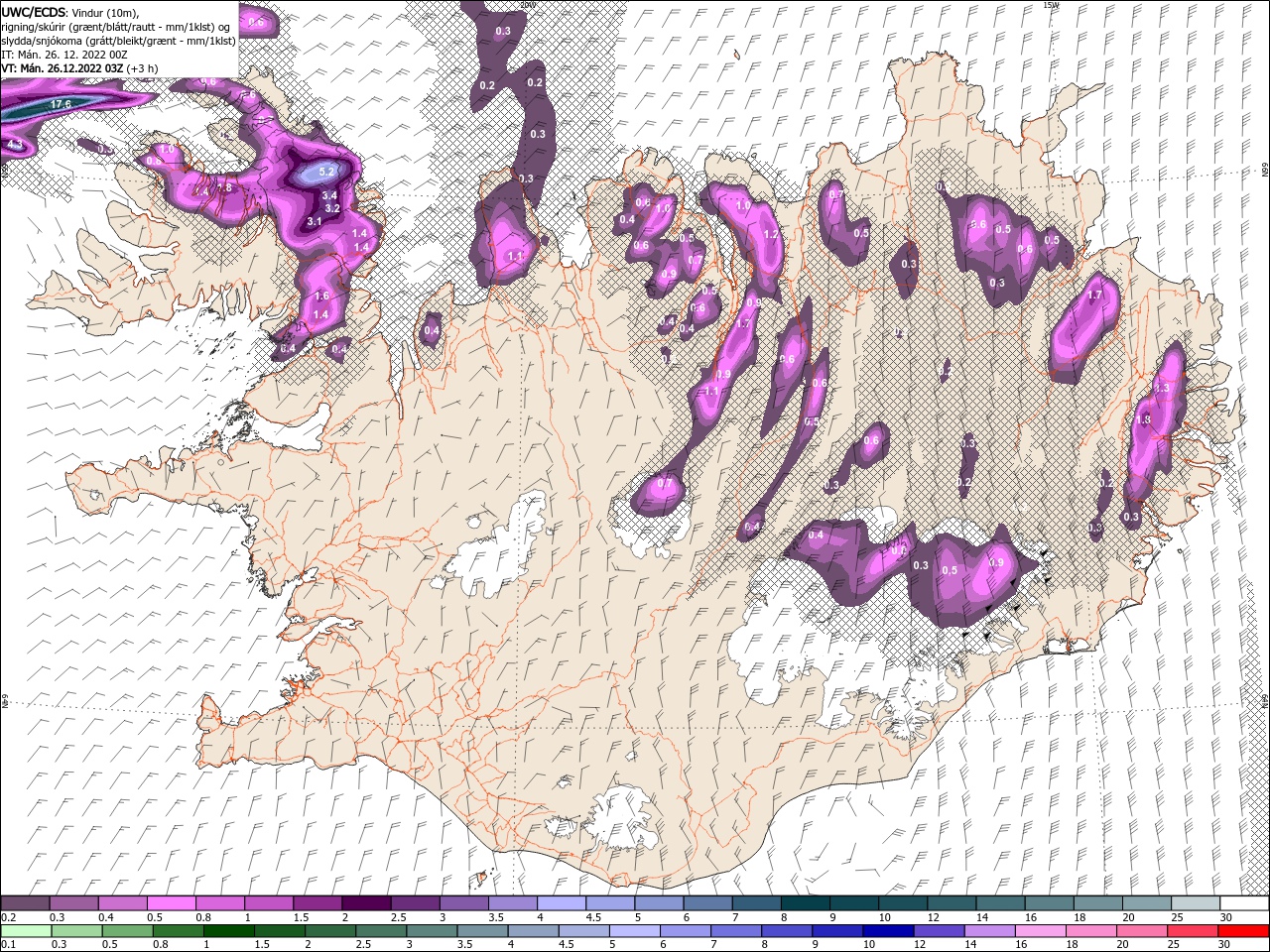The height and width of the screenshot is (952, 1270).
Task: Click the bold 'VT: Mán. 26.12.2022 03Z' valid time
Action: (63, 68)
